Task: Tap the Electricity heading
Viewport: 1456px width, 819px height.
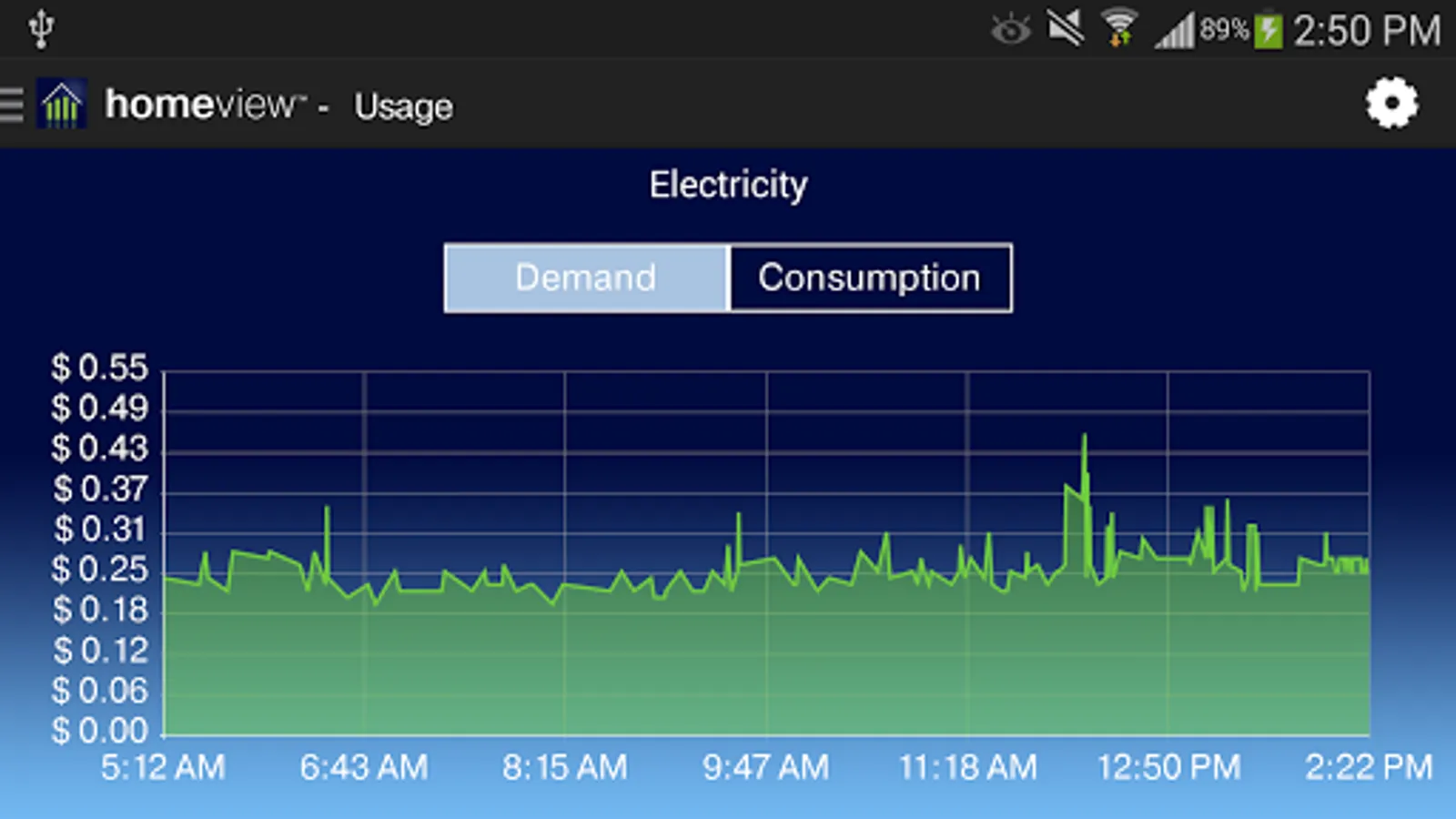Action: pyautogui.click(x=728, y=185)
